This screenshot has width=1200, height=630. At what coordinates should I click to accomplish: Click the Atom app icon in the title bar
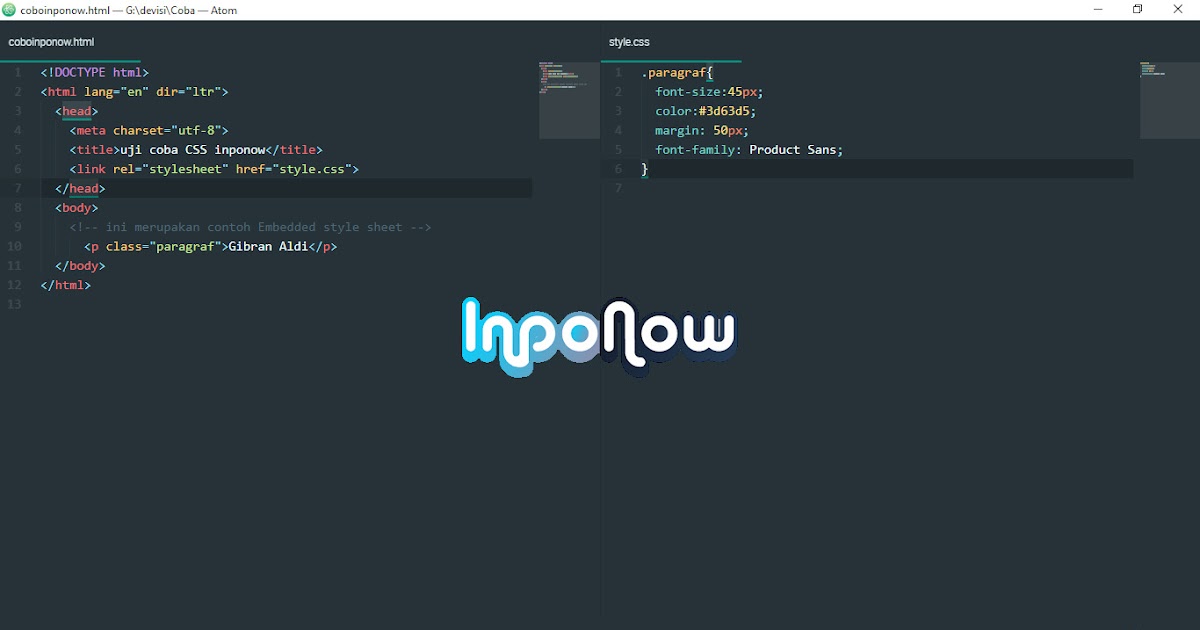click(x=9, y=10)
